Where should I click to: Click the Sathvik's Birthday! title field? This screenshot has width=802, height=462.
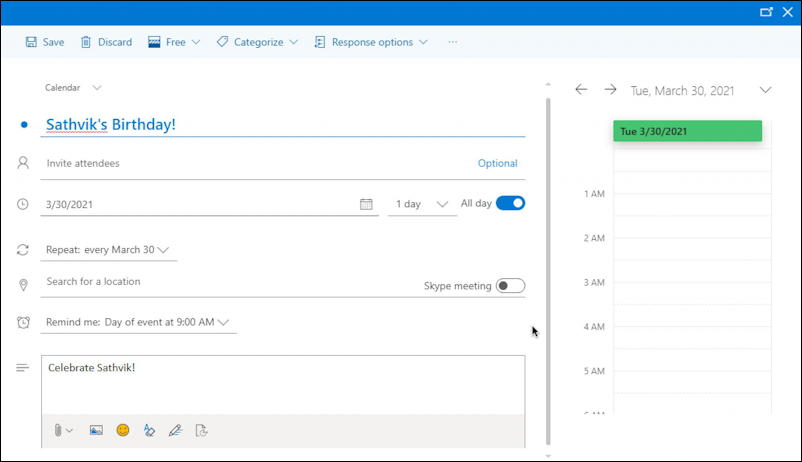pyautogui.click(x=283, y=124)
